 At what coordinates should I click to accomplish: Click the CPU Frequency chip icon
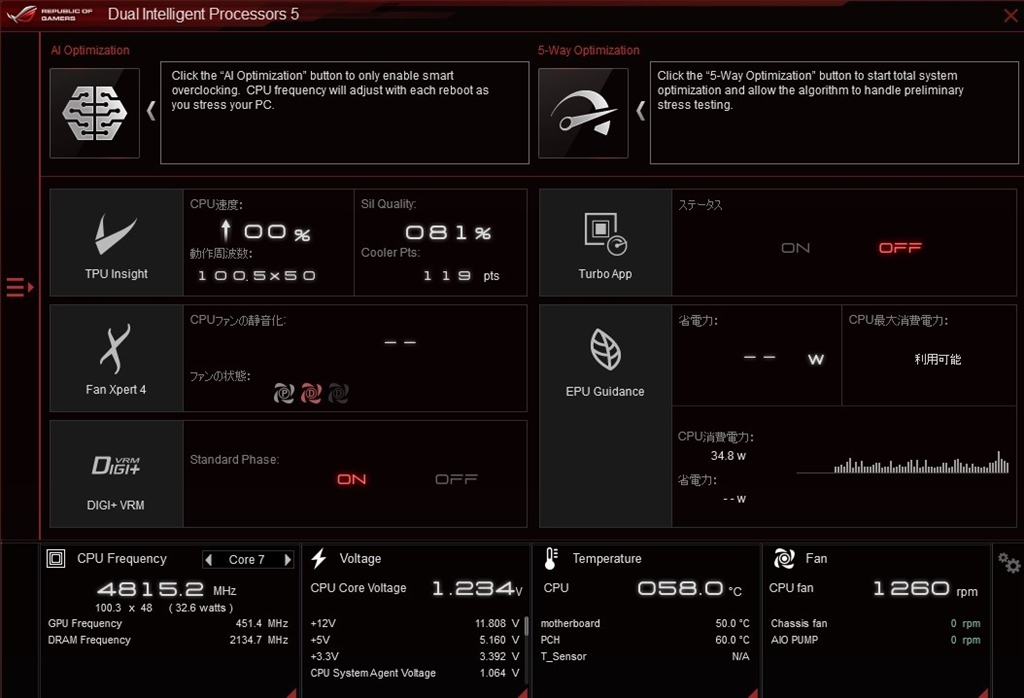[56, 559]
